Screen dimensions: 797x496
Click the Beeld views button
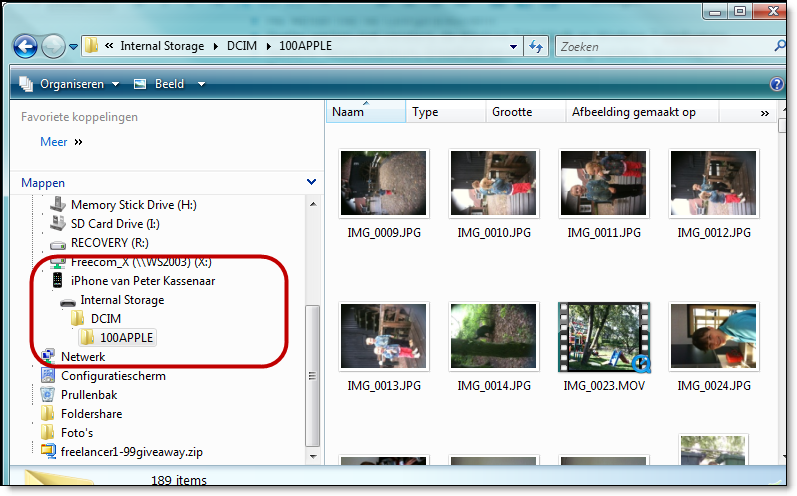[x=159, y=84]
